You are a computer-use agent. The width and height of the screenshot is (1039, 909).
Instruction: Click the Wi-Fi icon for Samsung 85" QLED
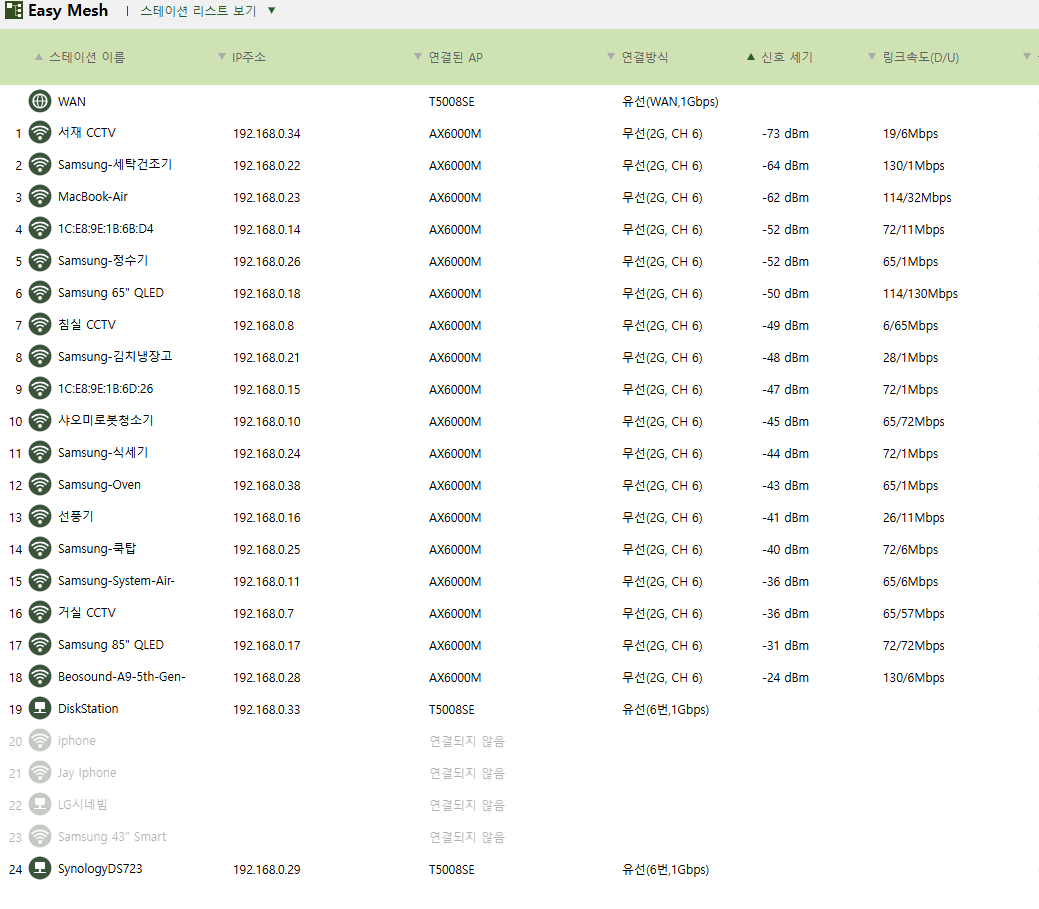40,645
